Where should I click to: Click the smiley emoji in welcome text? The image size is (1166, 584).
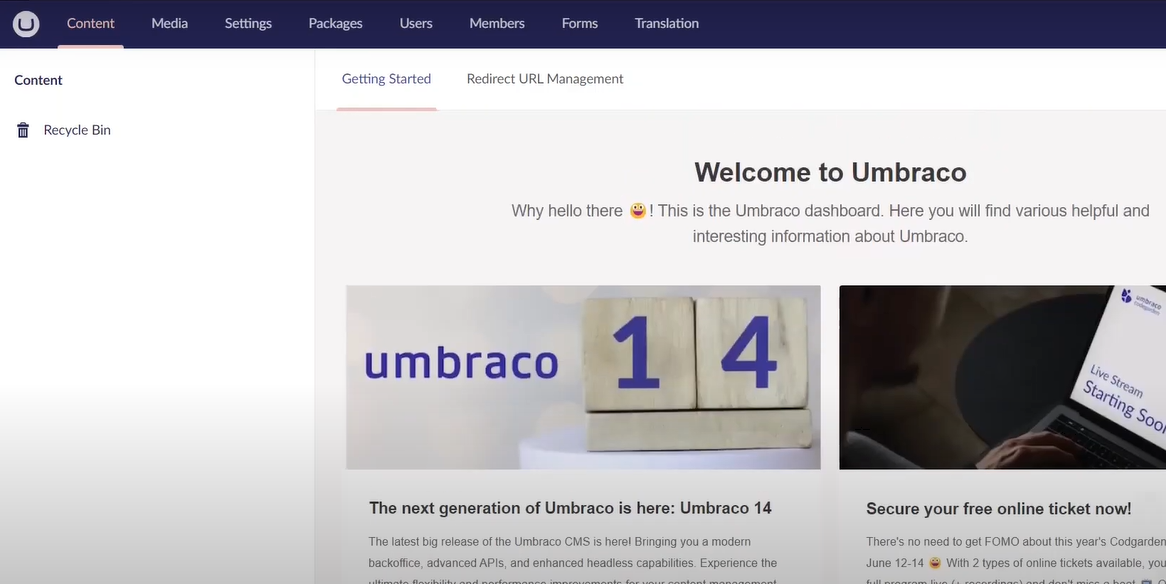pyautogui.click(x=638, y=211)
